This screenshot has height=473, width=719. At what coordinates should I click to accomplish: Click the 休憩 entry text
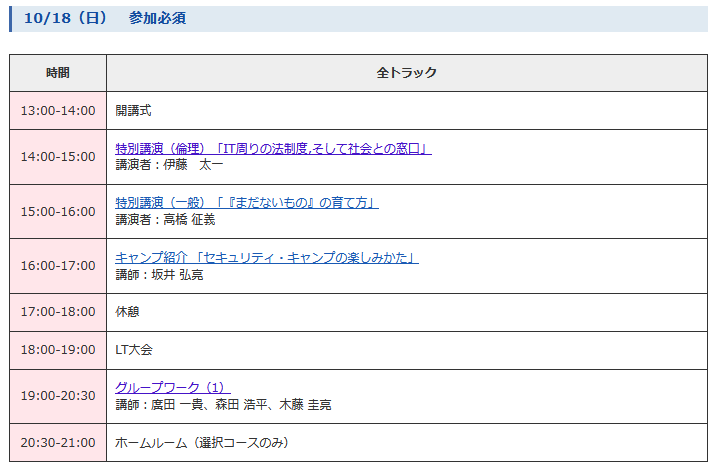click(x=127, y=312)
